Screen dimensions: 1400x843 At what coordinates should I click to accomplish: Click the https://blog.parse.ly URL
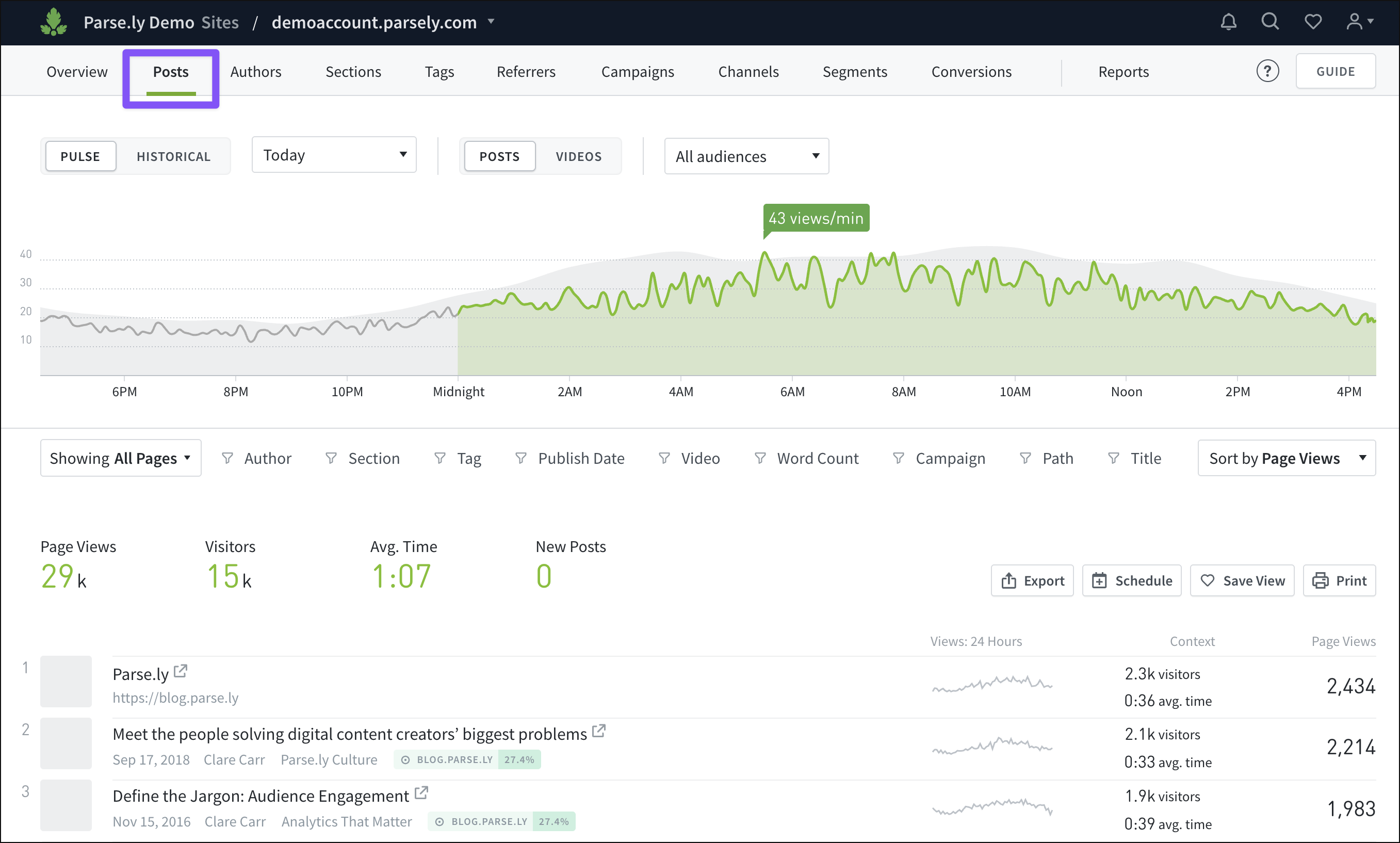[175, 698]
